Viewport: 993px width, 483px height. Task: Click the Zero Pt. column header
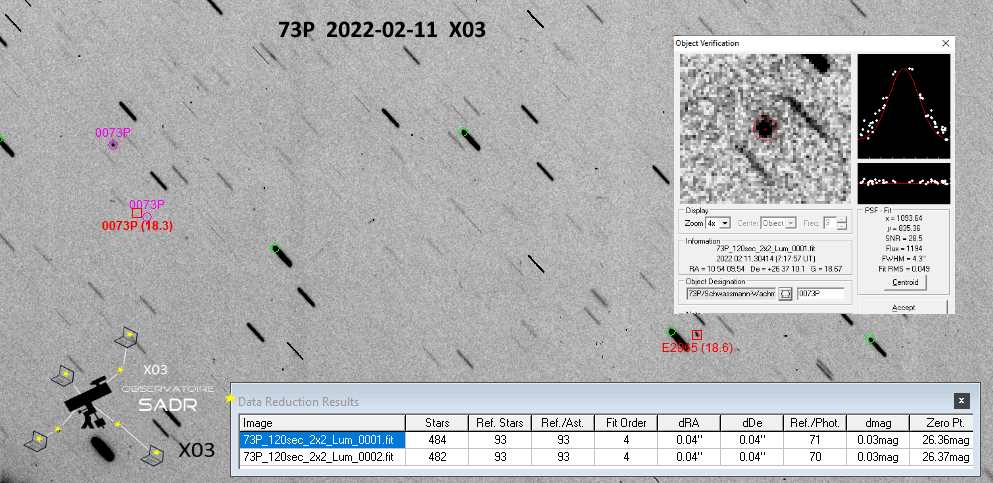point(940,423)
